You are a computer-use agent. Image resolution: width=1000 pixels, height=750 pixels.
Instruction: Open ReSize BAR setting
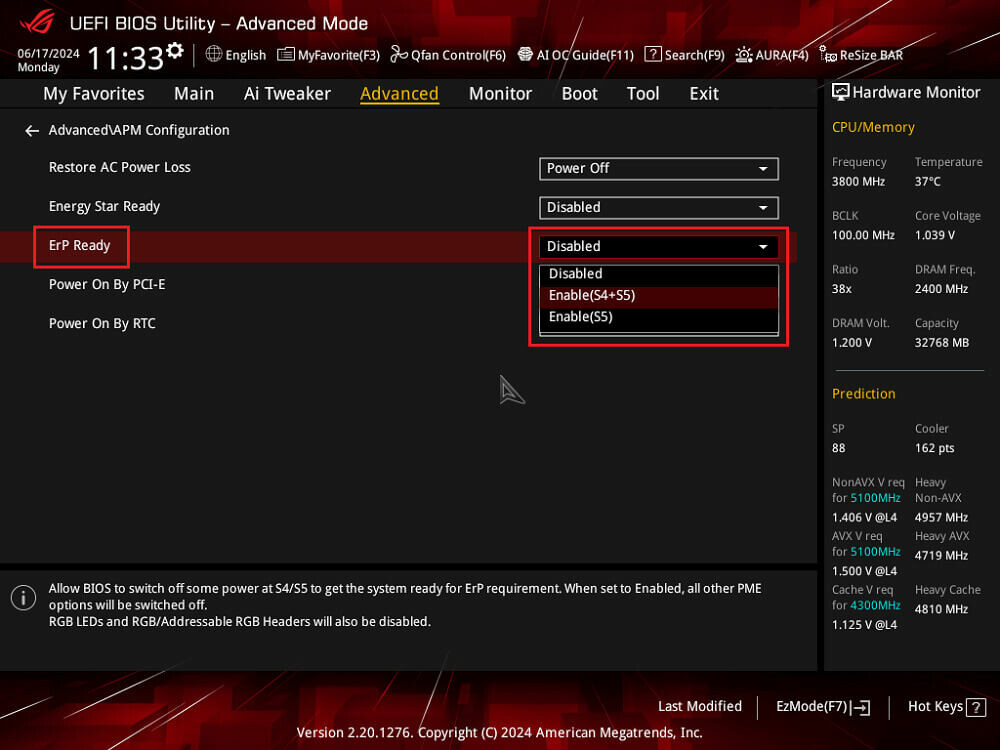[862, 55]
